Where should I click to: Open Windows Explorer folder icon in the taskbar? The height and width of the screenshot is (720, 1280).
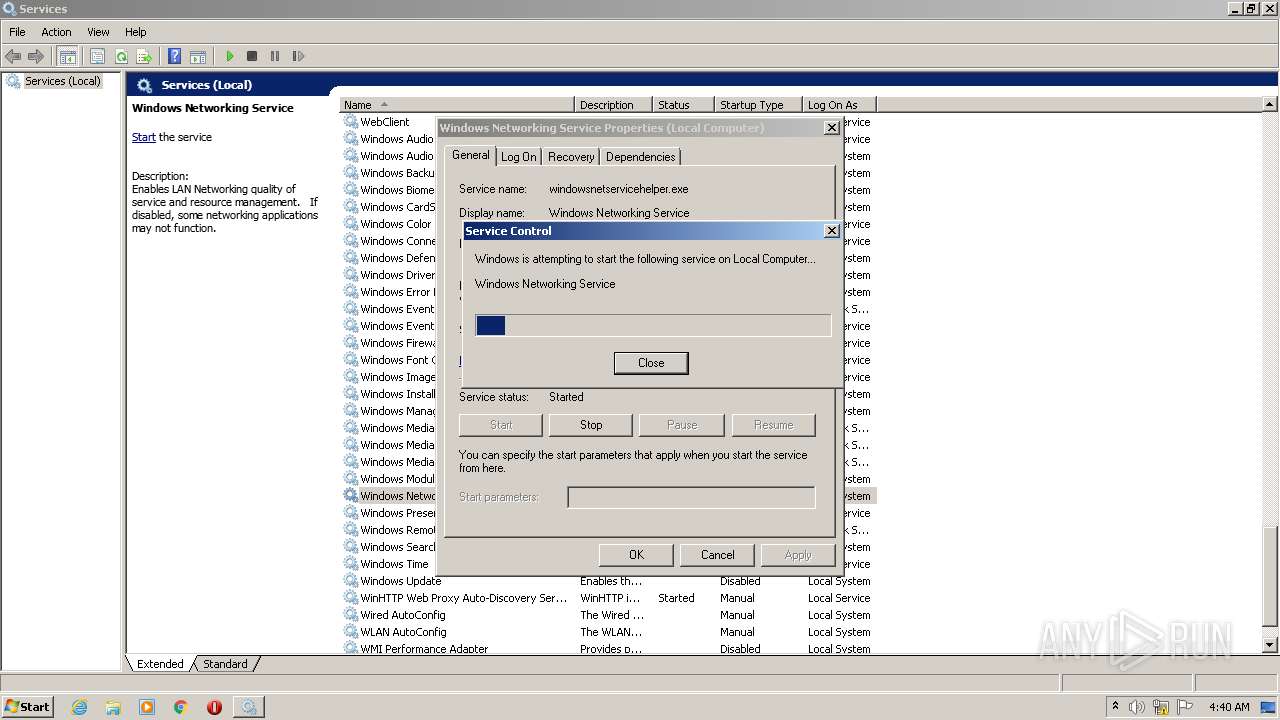pos(113,706)
